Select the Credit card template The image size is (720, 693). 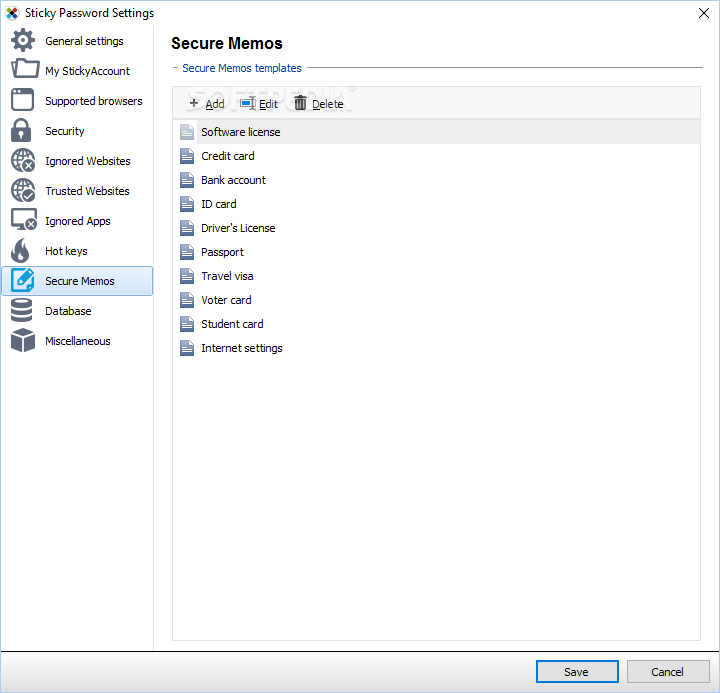coord(437,156)
